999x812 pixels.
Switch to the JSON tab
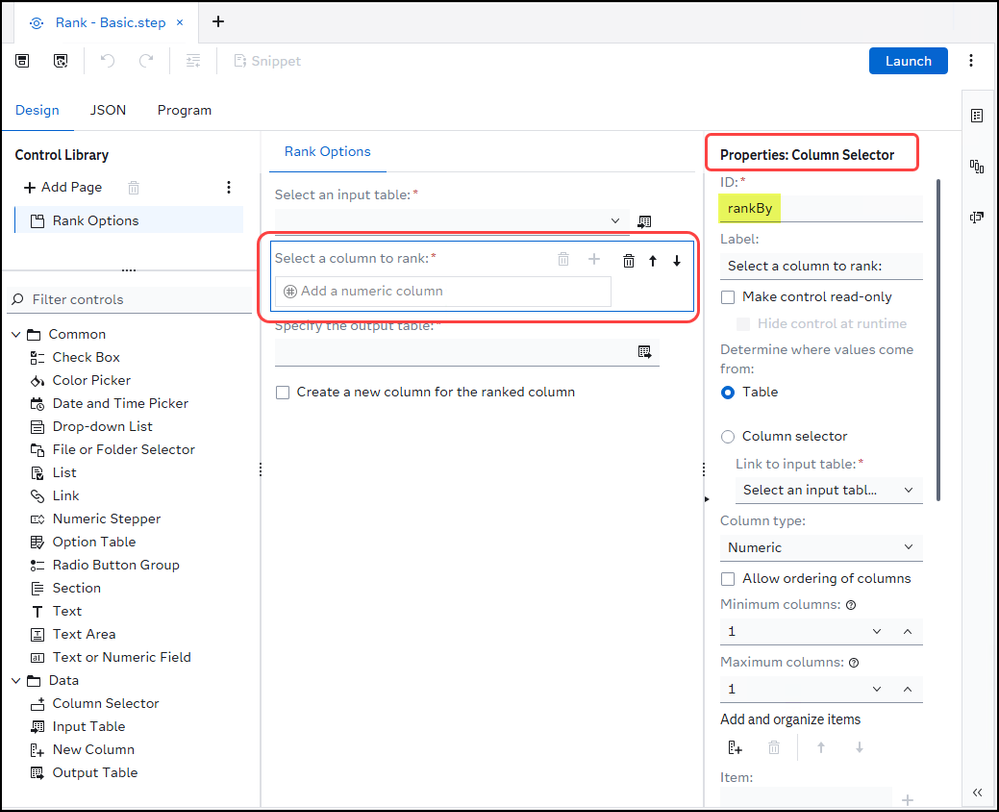tap(108, 110)
